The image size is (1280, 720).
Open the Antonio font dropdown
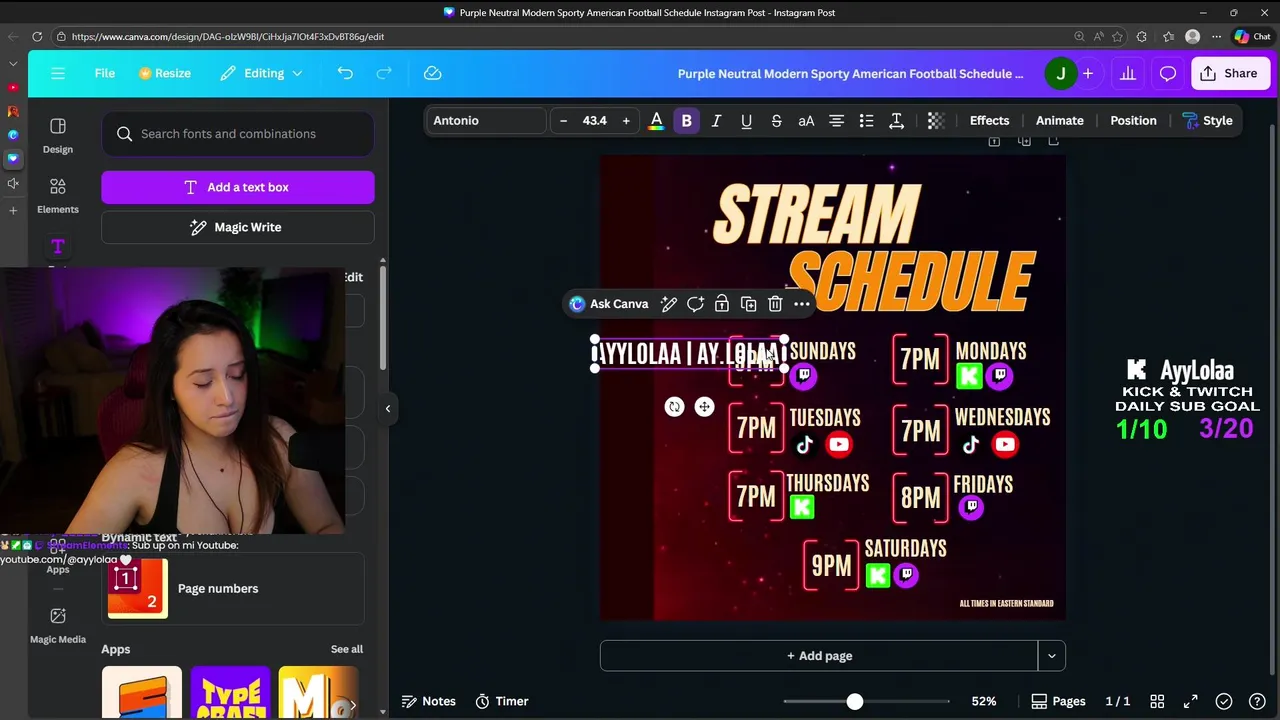(486, 120)
